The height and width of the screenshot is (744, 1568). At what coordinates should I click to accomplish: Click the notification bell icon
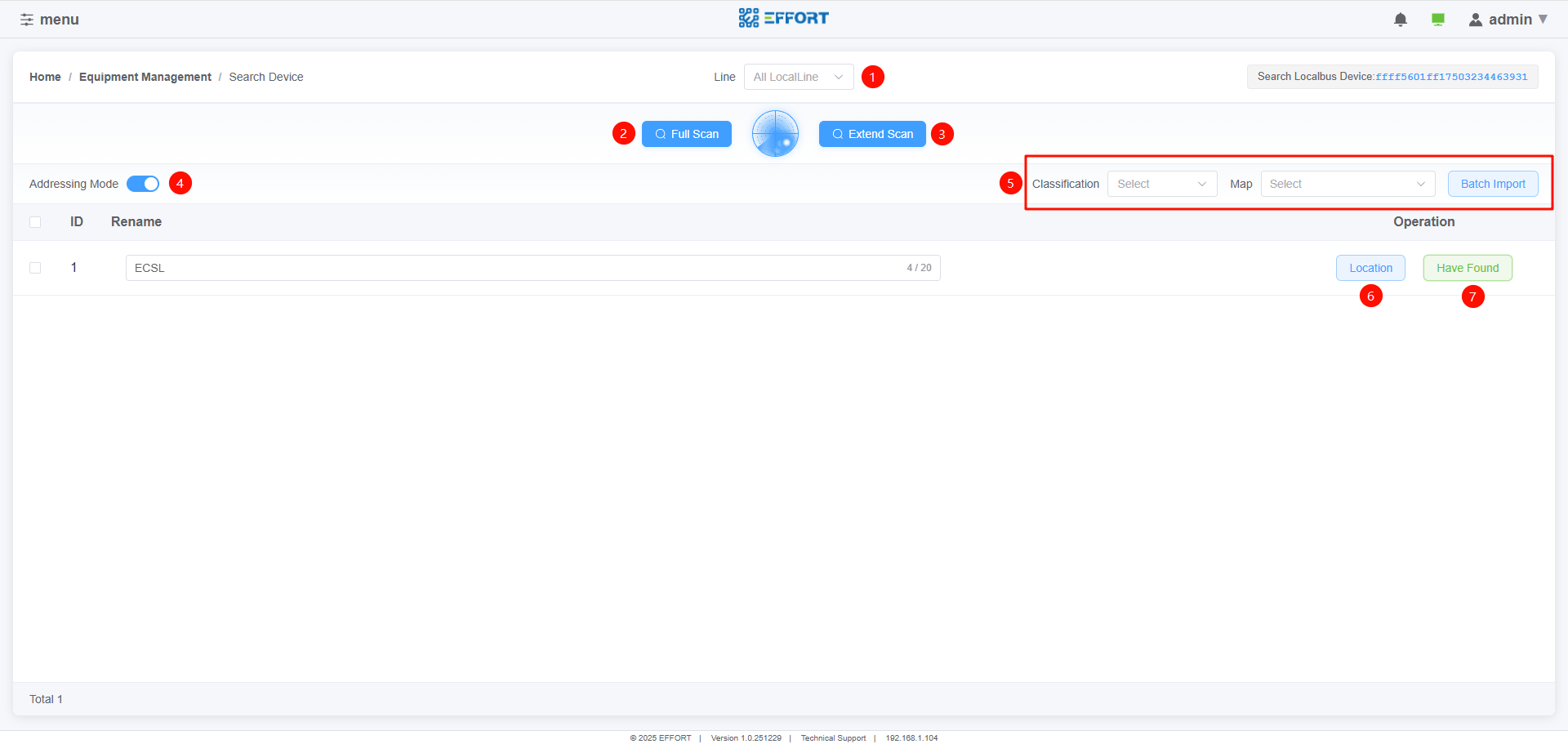pyautogui.click(x=1400, y=20)
